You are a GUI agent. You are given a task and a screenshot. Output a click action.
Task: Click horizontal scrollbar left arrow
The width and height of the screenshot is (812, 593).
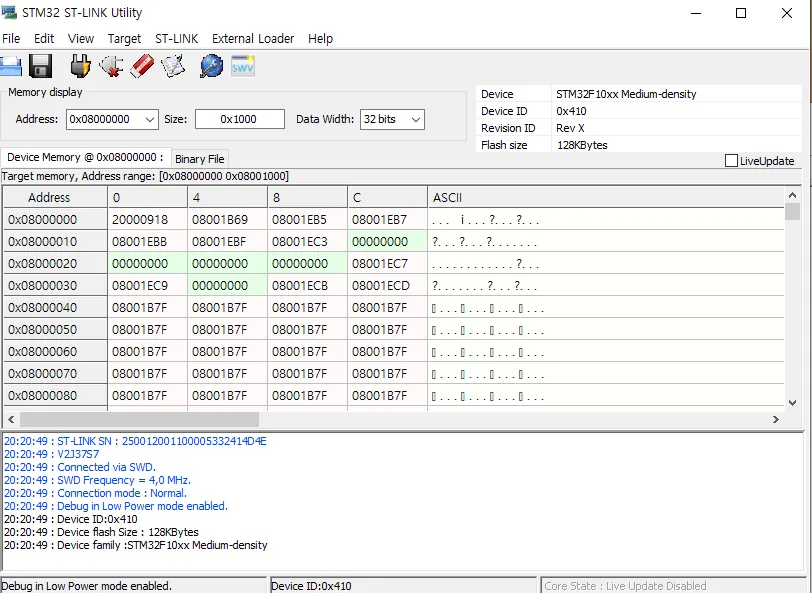click(x=11, y=420)
